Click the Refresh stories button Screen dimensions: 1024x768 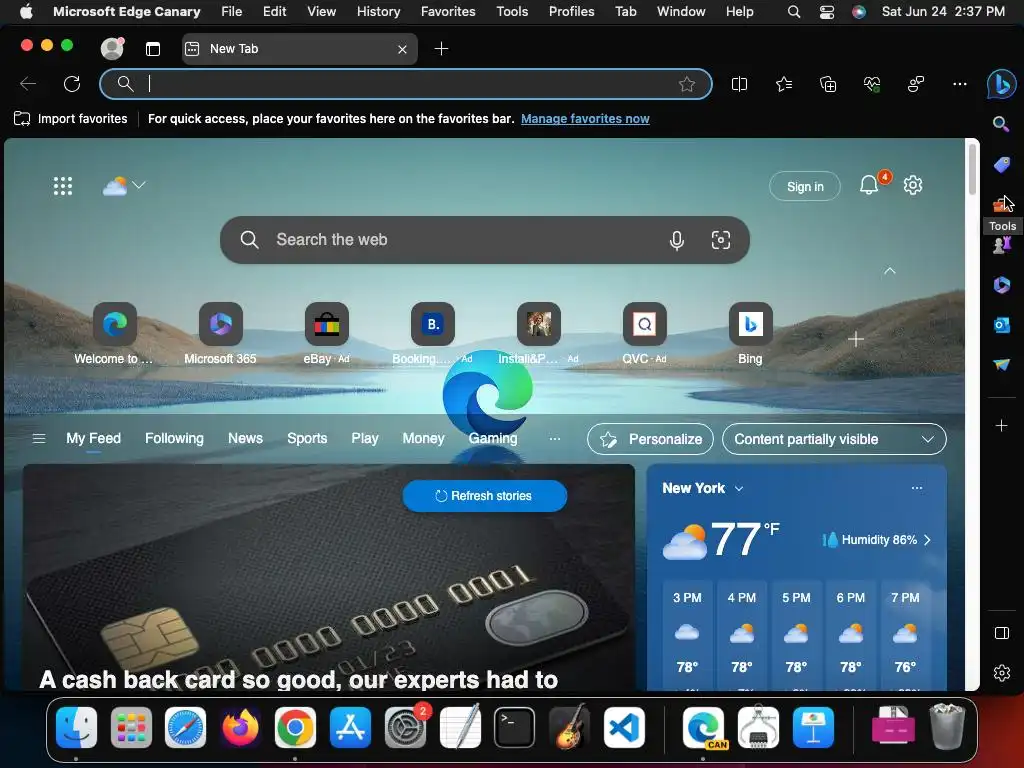click(x=485, y=496)
